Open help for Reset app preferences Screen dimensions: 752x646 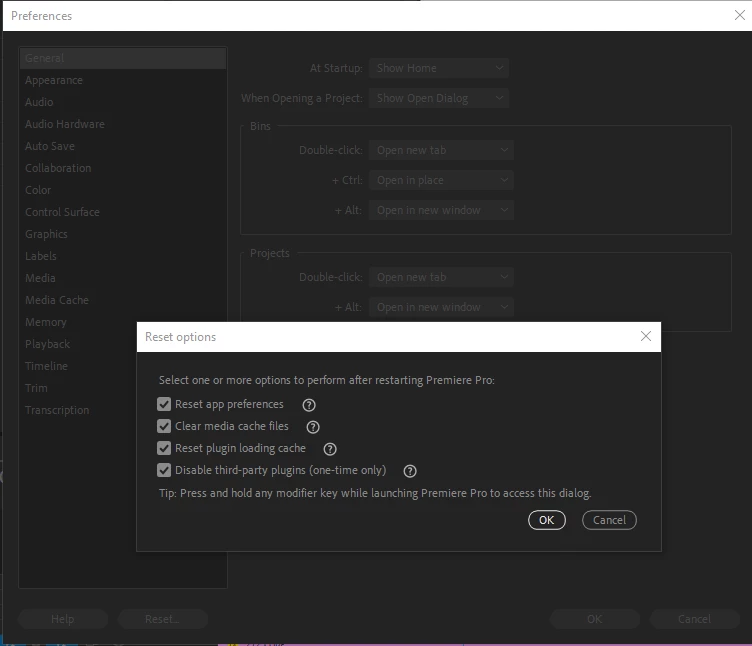(x=309, y=405)
